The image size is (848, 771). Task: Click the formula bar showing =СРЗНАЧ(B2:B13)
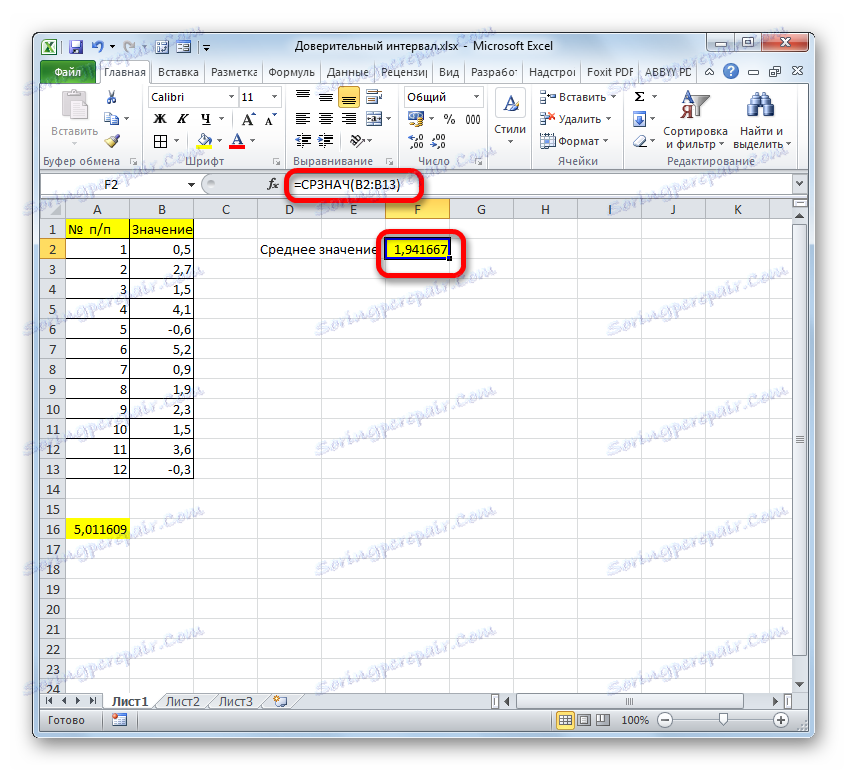[540, 184]
